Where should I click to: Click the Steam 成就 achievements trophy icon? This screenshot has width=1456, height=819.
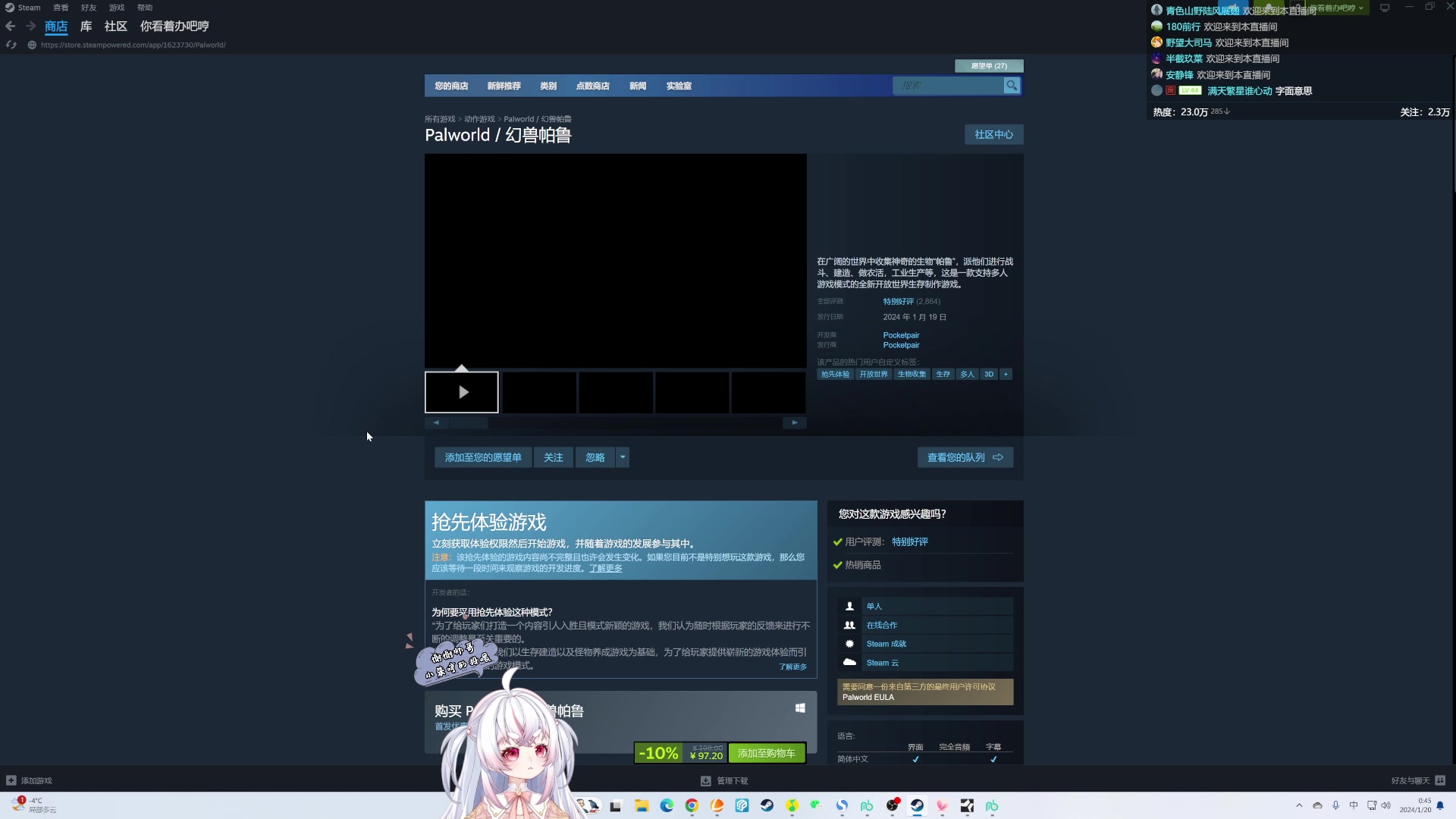tap(849, 643)
